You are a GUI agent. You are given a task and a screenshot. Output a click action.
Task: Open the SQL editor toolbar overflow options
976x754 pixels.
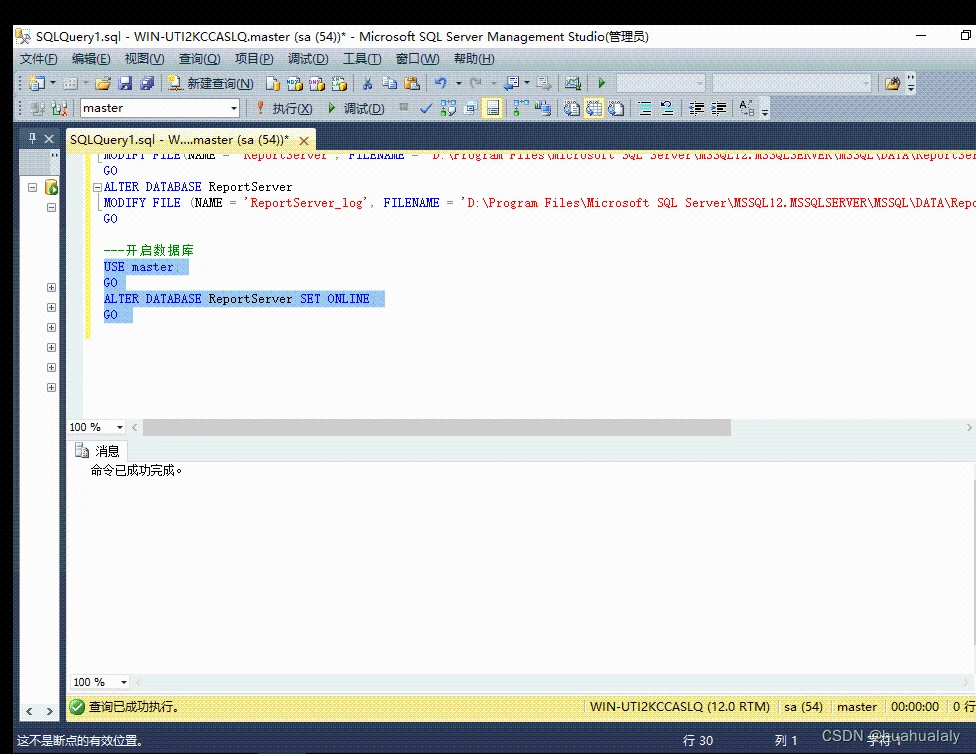(x=765, y=110)
